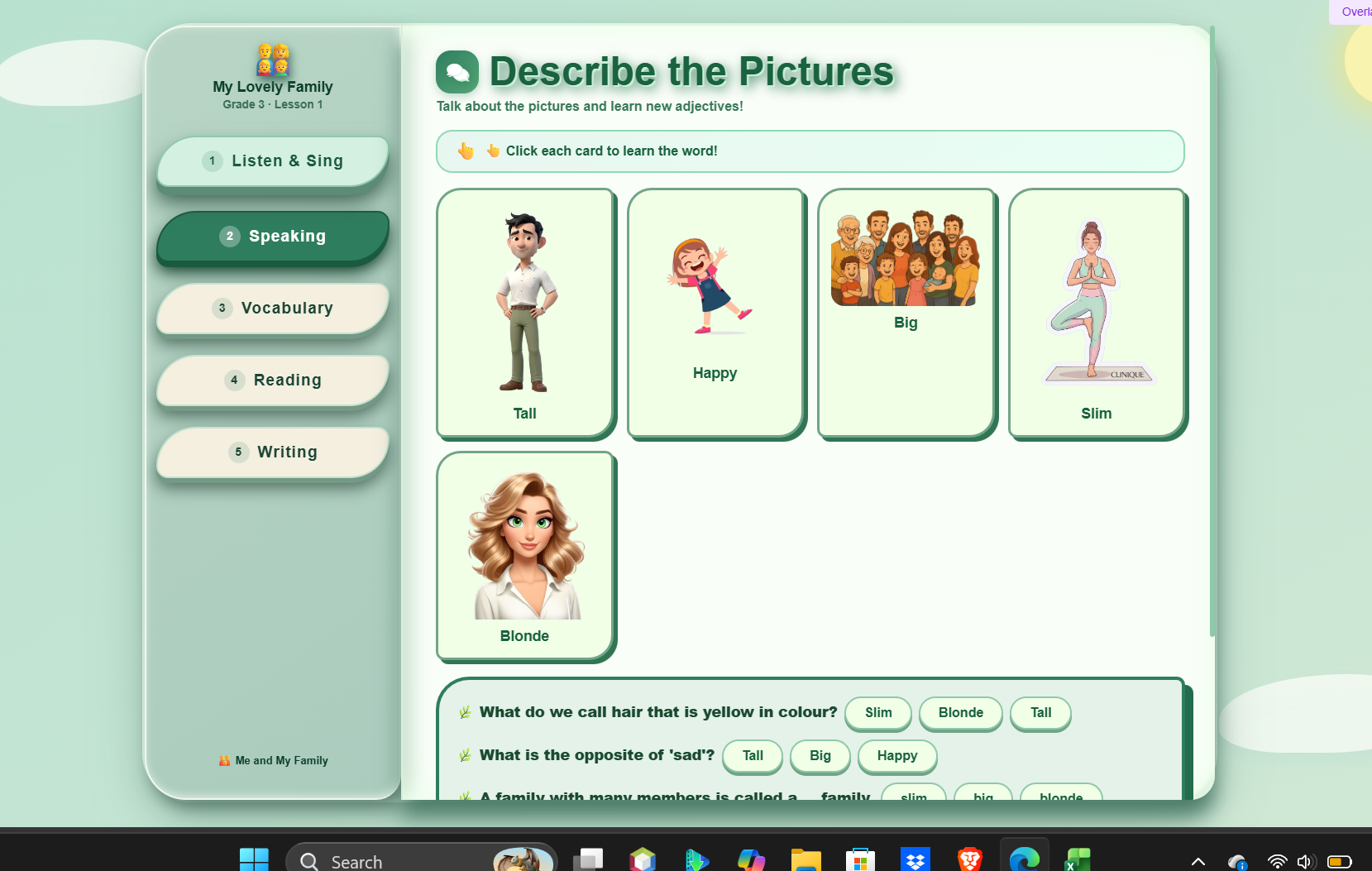The height and width of the screenshot is (871, 1372).
Task: Click the Tall man picture card
Action: click(524, 313)
